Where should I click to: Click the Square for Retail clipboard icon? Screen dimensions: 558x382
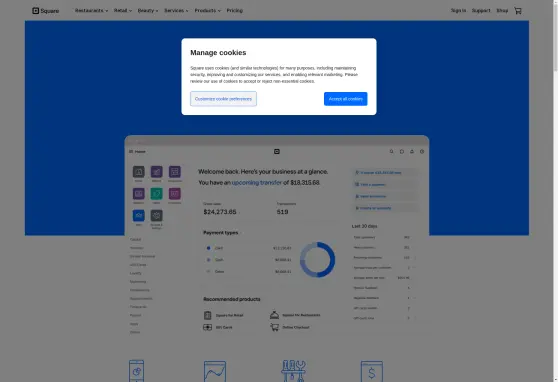pyautogui.click(x=207, y=315)
